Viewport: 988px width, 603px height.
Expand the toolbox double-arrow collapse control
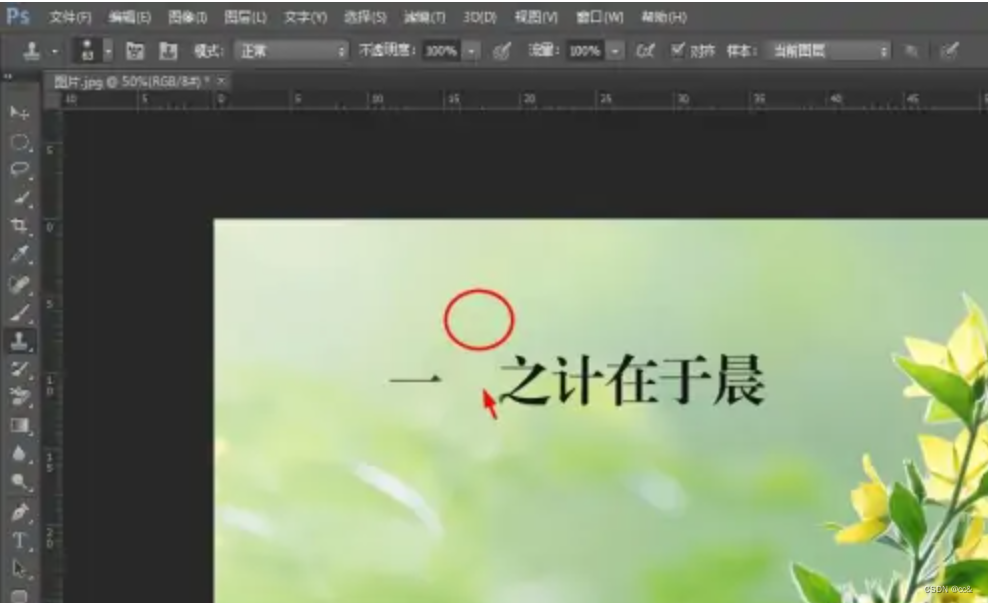(x=8, y=77)
